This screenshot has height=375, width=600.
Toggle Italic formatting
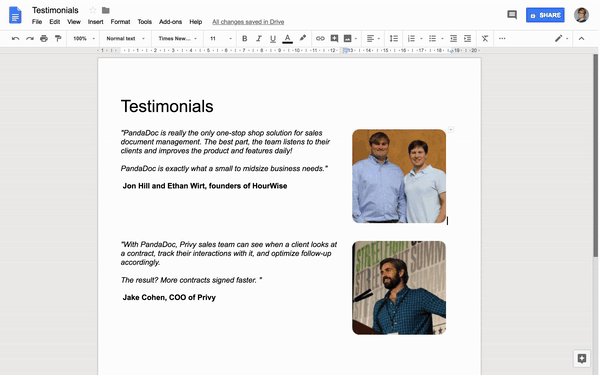pos(259,39)
